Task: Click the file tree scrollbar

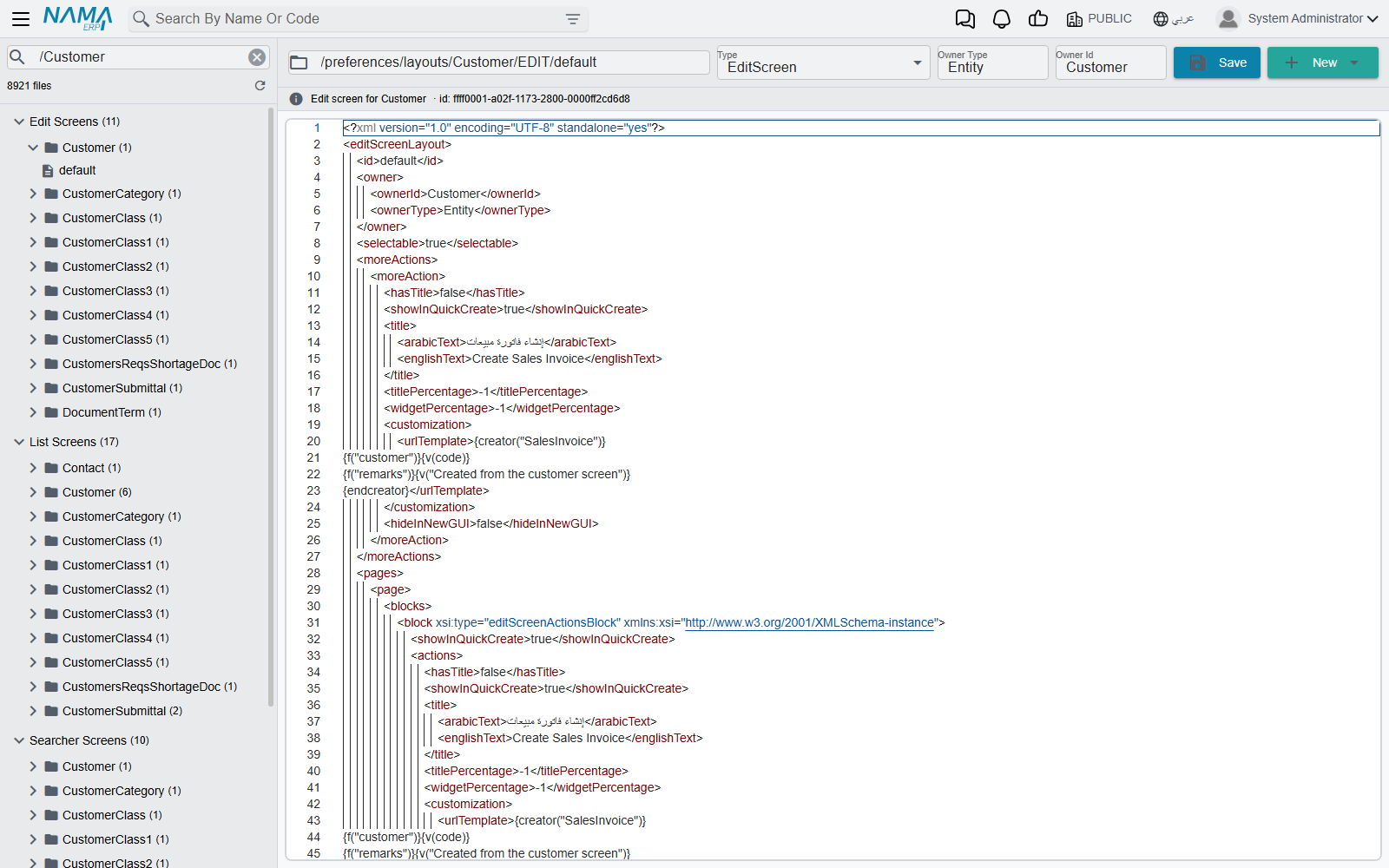Action: (271, 408)
